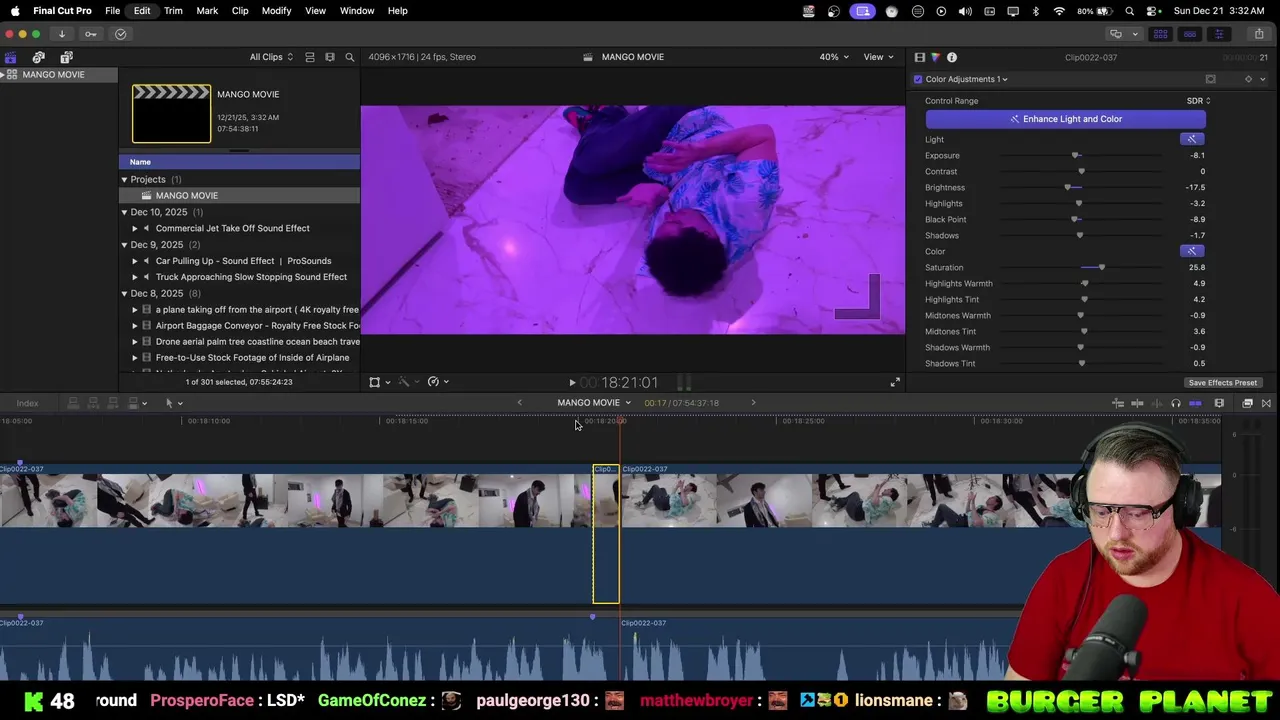Toggle the Inspector panel visibility button
Image resolution: width=1280 pixels, height=720 pixels.
[x=1219, y=34]
